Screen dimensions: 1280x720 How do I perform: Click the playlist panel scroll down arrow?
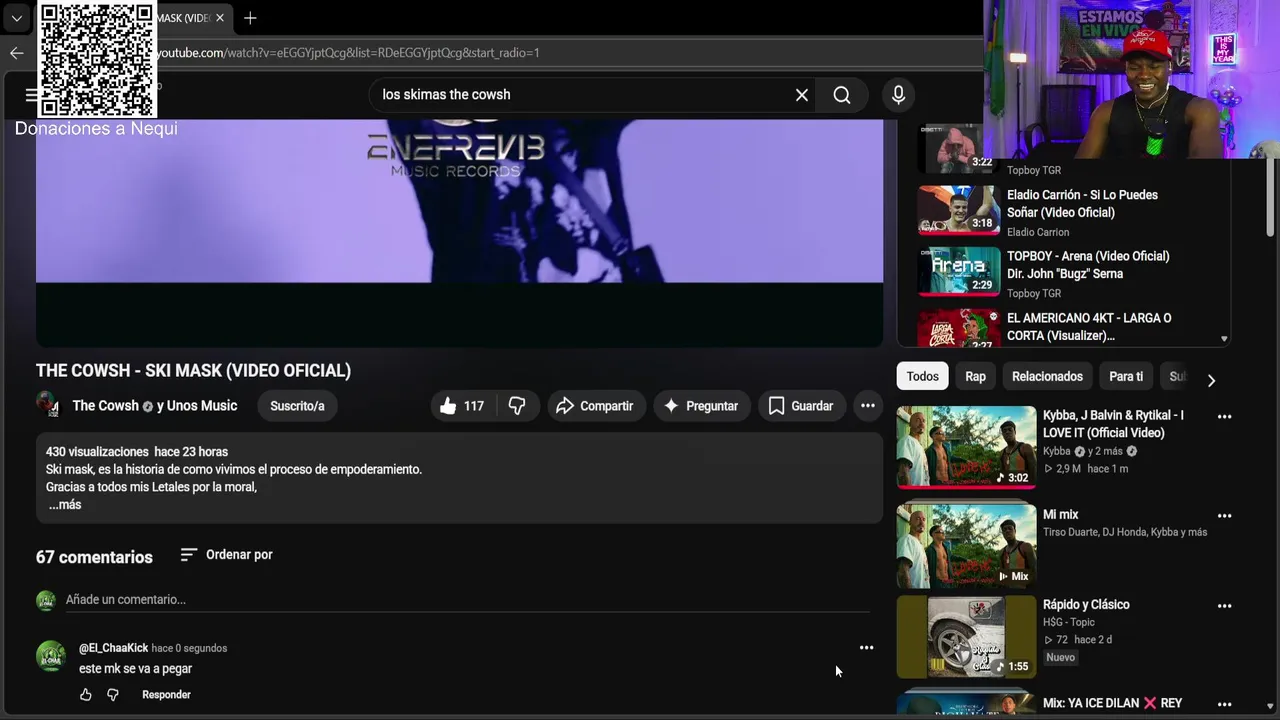(x=1224, y=339)
